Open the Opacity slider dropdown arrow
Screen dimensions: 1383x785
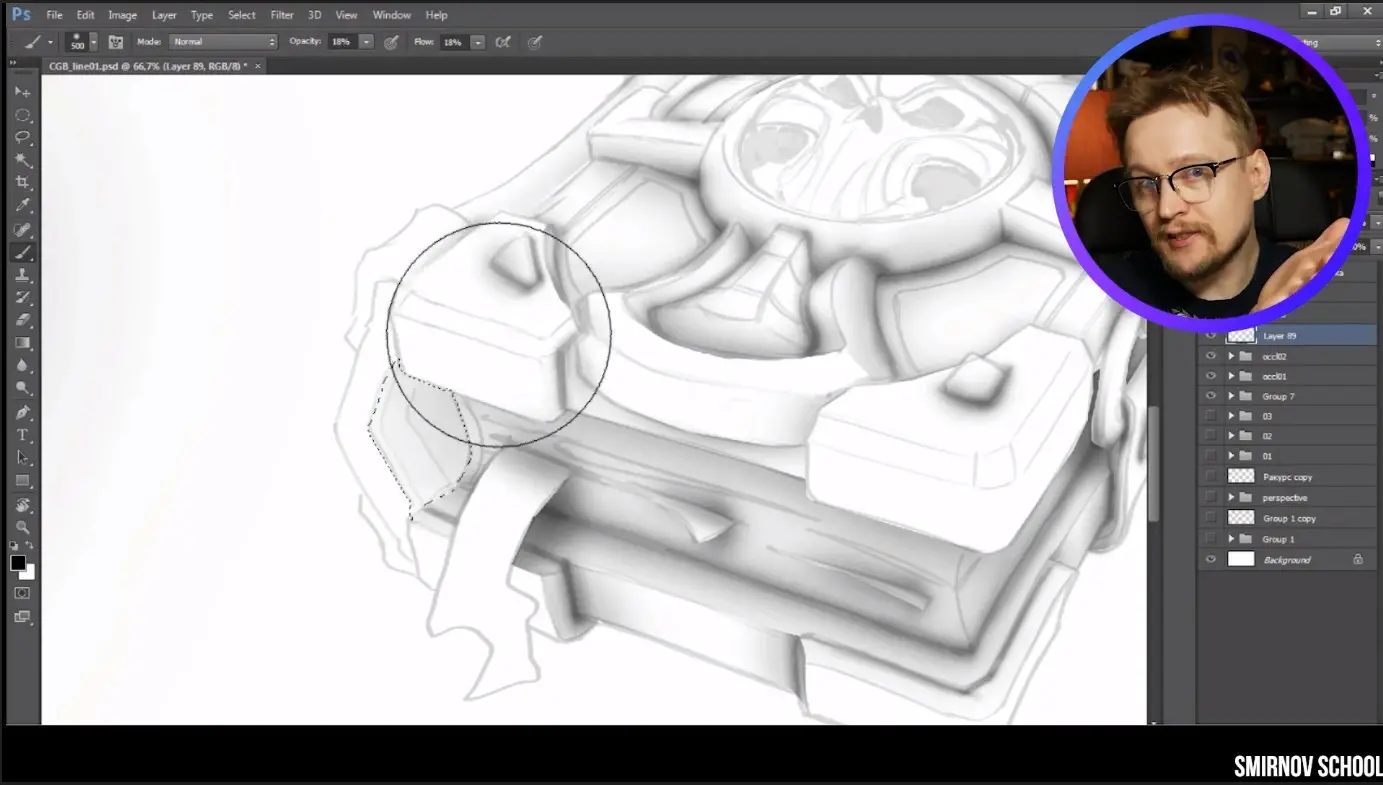click(366, 42)
